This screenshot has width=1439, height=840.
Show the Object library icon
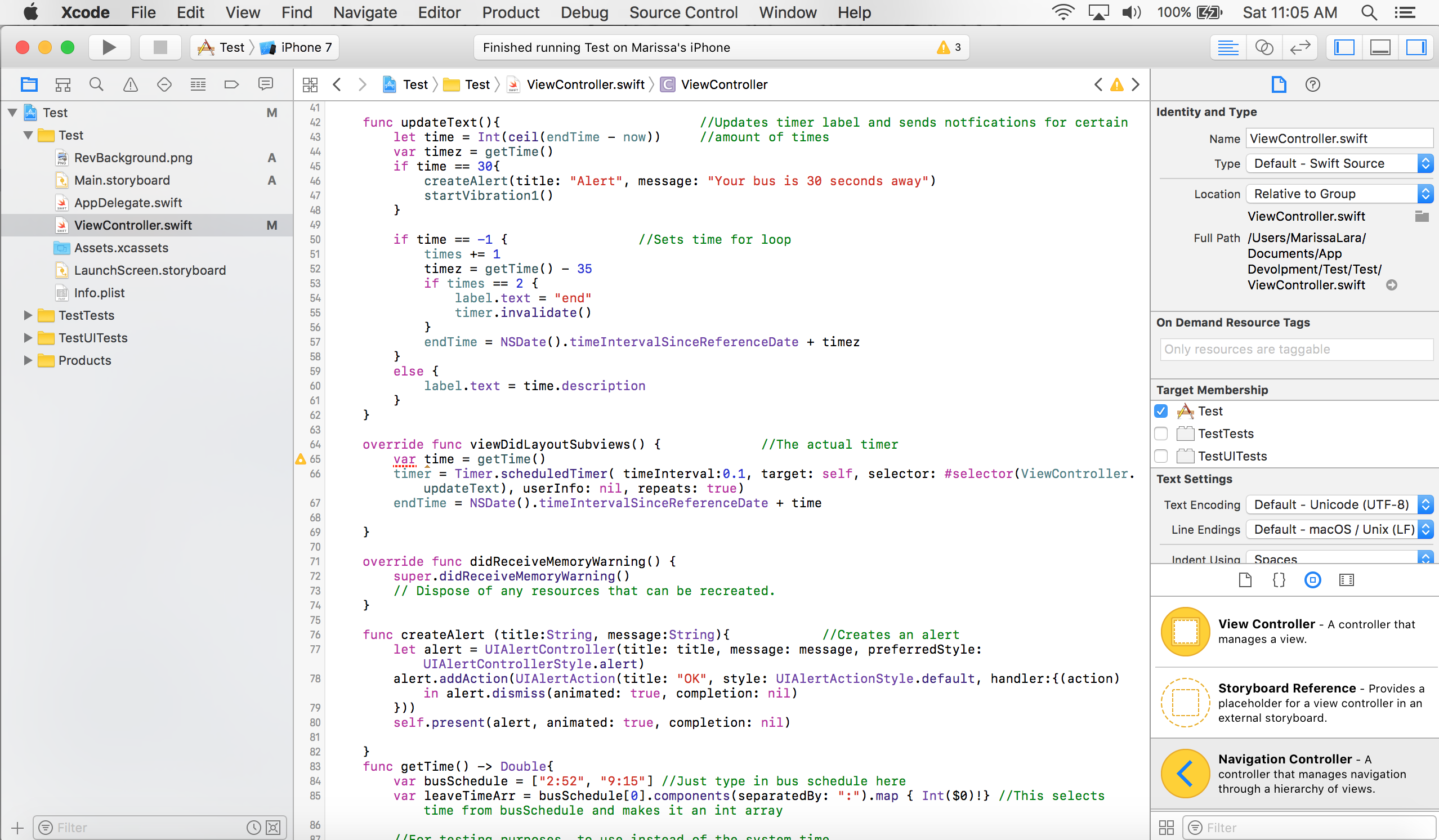pyautogui.click(x=1313, y=580)
